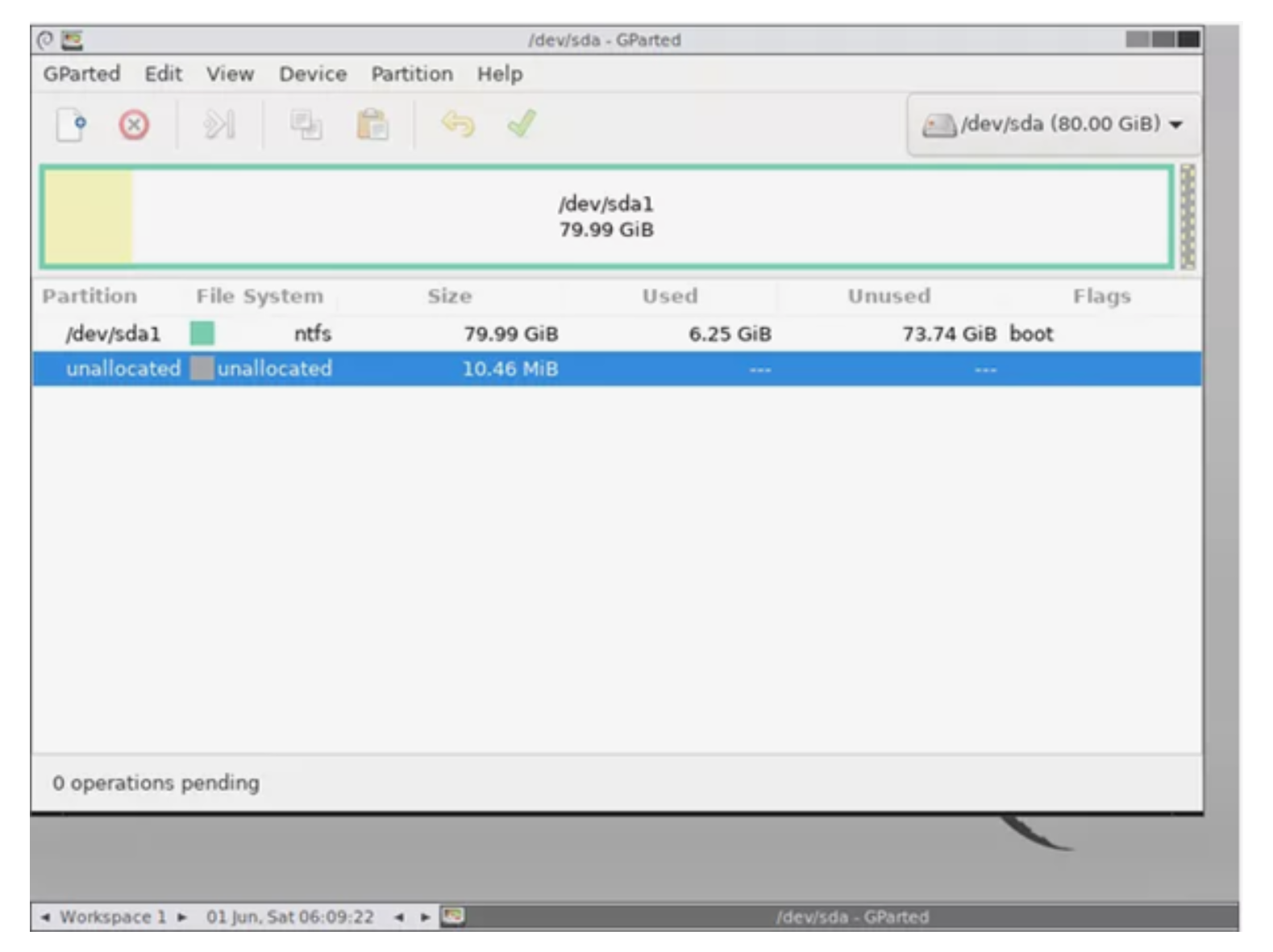1273x952 pixels.
Task: Click the 6.25 GiB used cell
Action: [x=730, y=334]
